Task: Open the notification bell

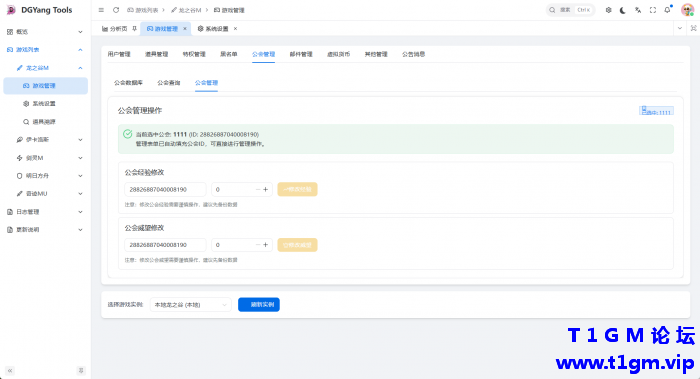Action: point(667,10)
